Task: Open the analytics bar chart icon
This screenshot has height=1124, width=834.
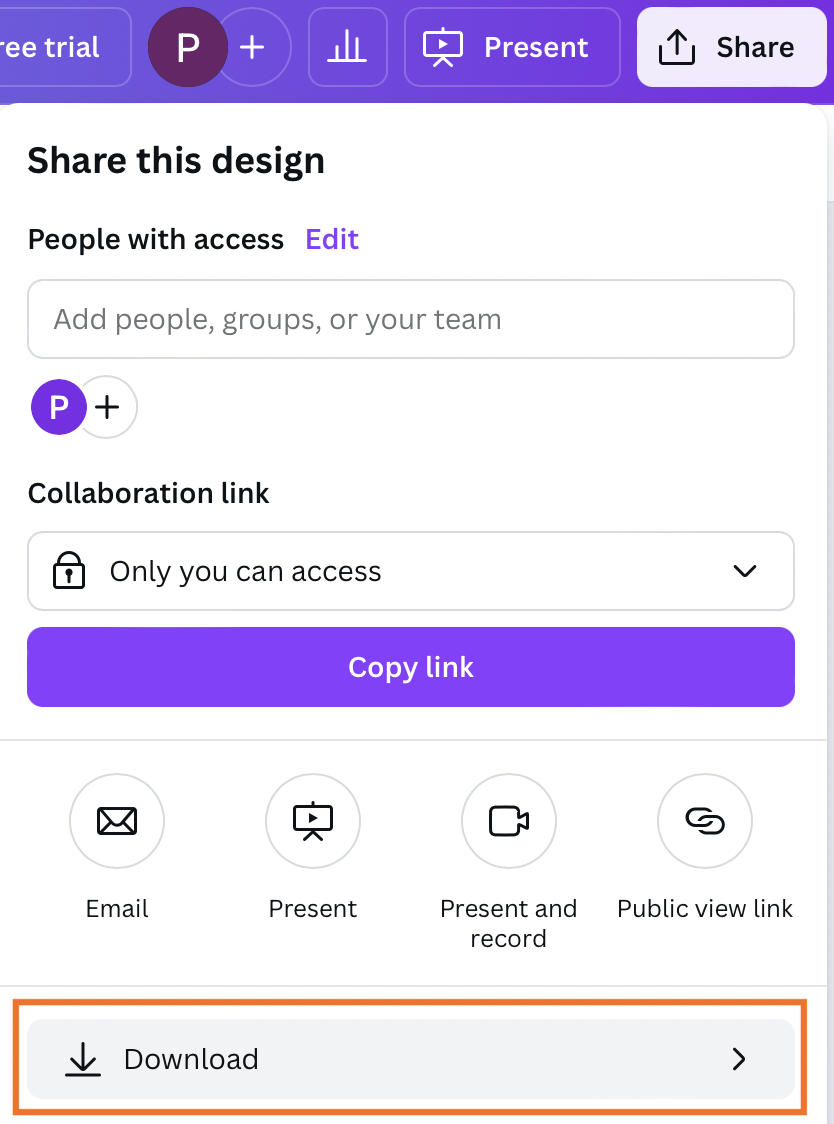Action: tap(348, 47)
